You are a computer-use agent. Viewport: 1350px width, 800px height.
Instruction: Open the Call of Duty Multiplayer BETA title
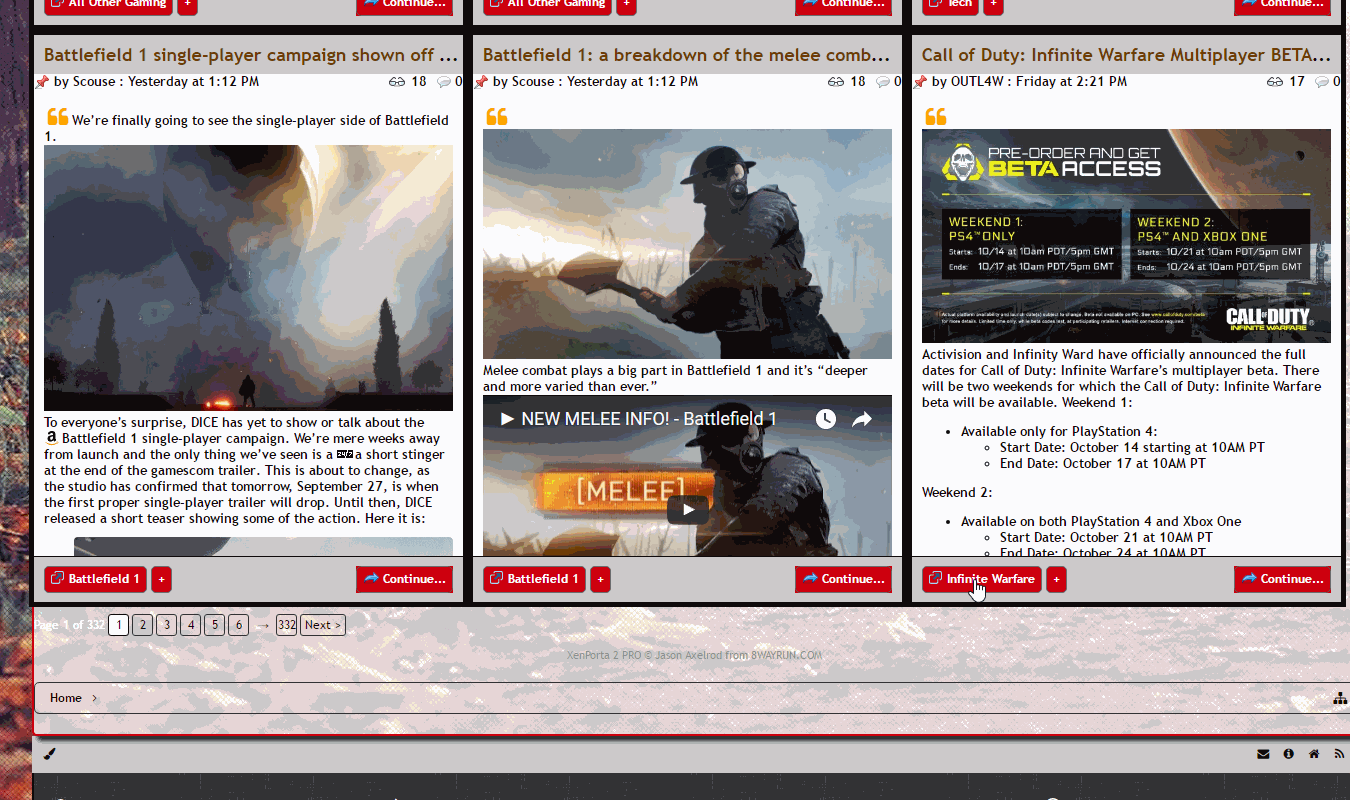click(x=1126, y=55)
